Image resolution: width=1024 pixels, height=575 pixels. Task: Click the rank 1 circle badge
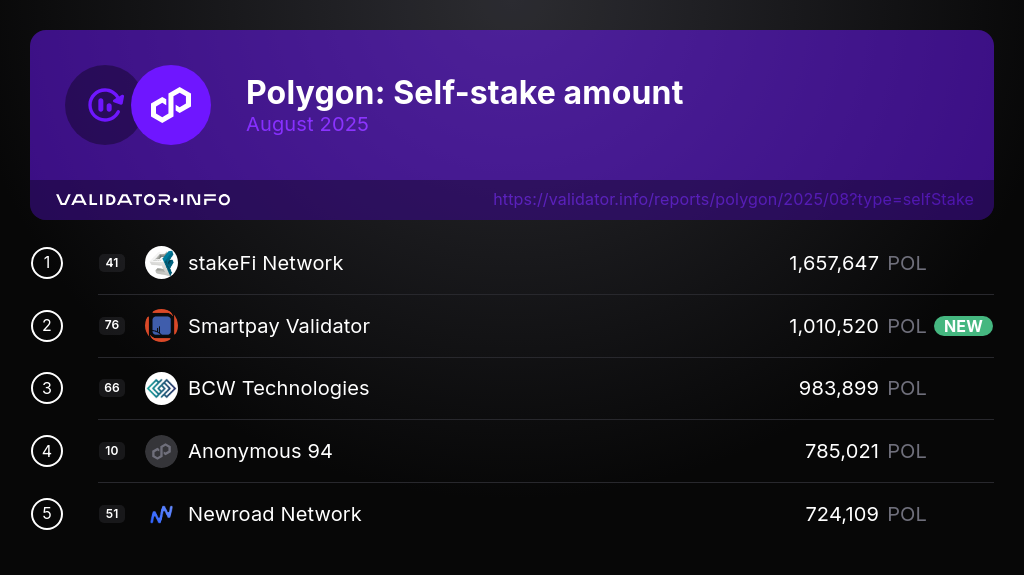pos(47,263)
